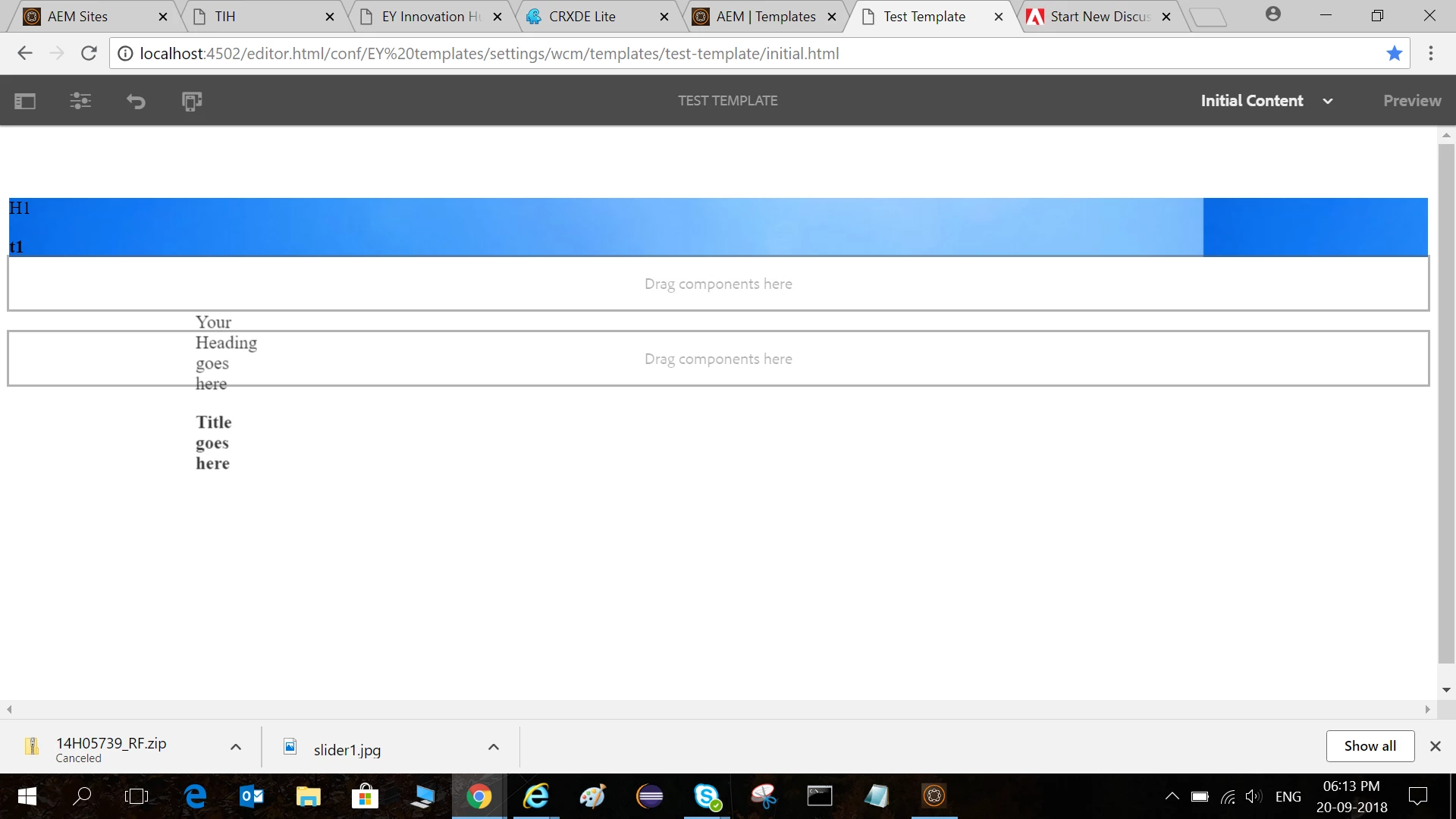Select the first Drag components here area
The height and width of the screenshot is (819, 1456).
point(717,284)
